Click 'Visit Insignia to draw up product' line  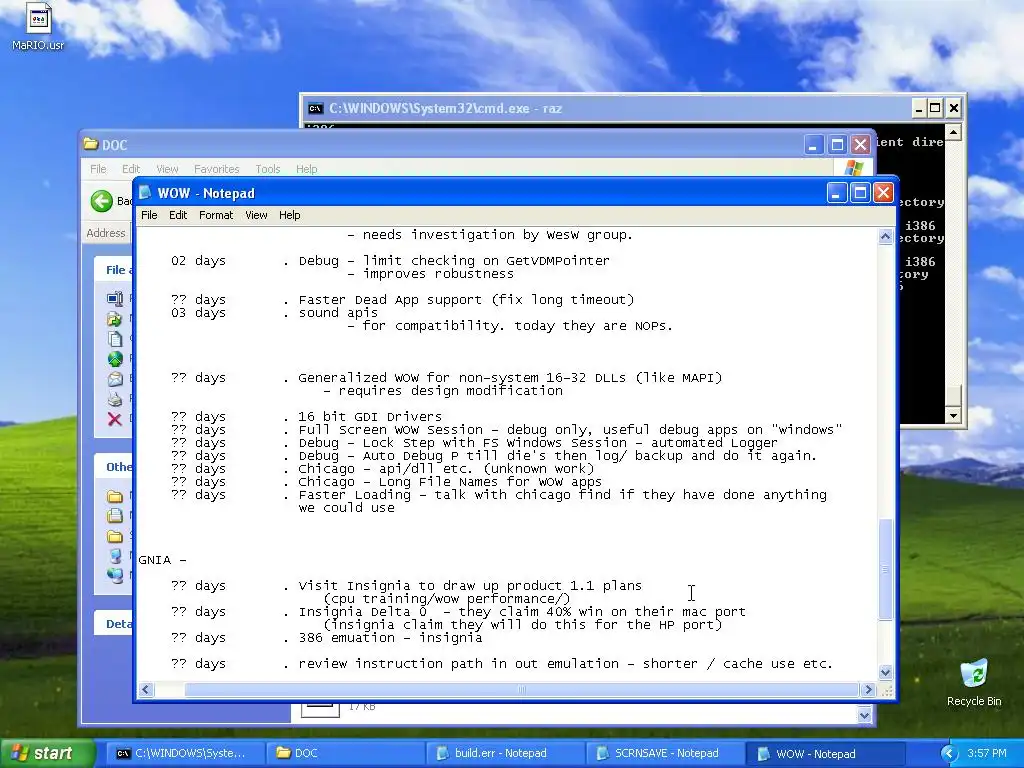[x=470, y=586]
